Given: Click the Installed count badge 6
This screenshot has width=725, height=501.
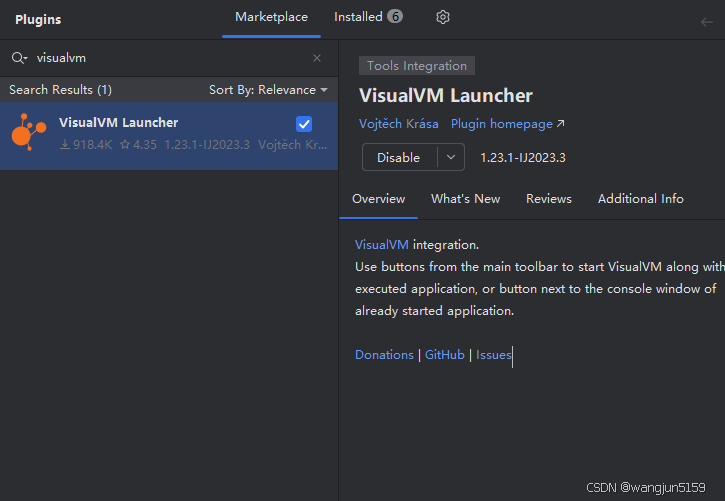Looking at the screenshot, I should click(x=395, y=17).
